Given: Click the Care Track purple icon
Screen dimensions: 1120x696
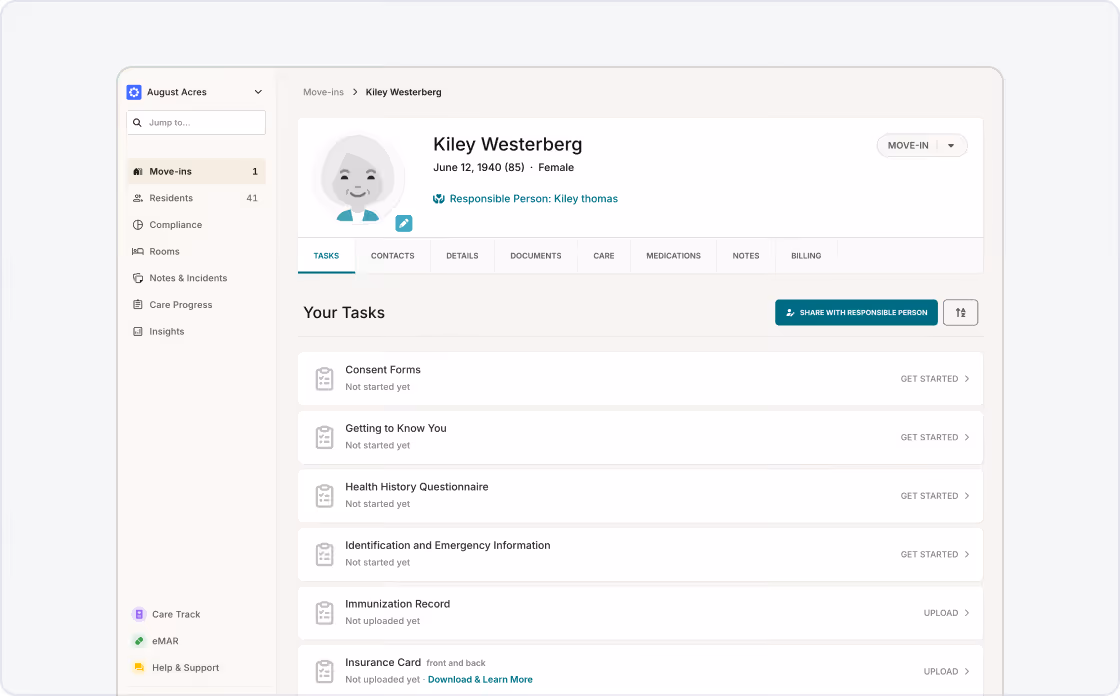Looking at the screenshot, I should pos(139,615).
